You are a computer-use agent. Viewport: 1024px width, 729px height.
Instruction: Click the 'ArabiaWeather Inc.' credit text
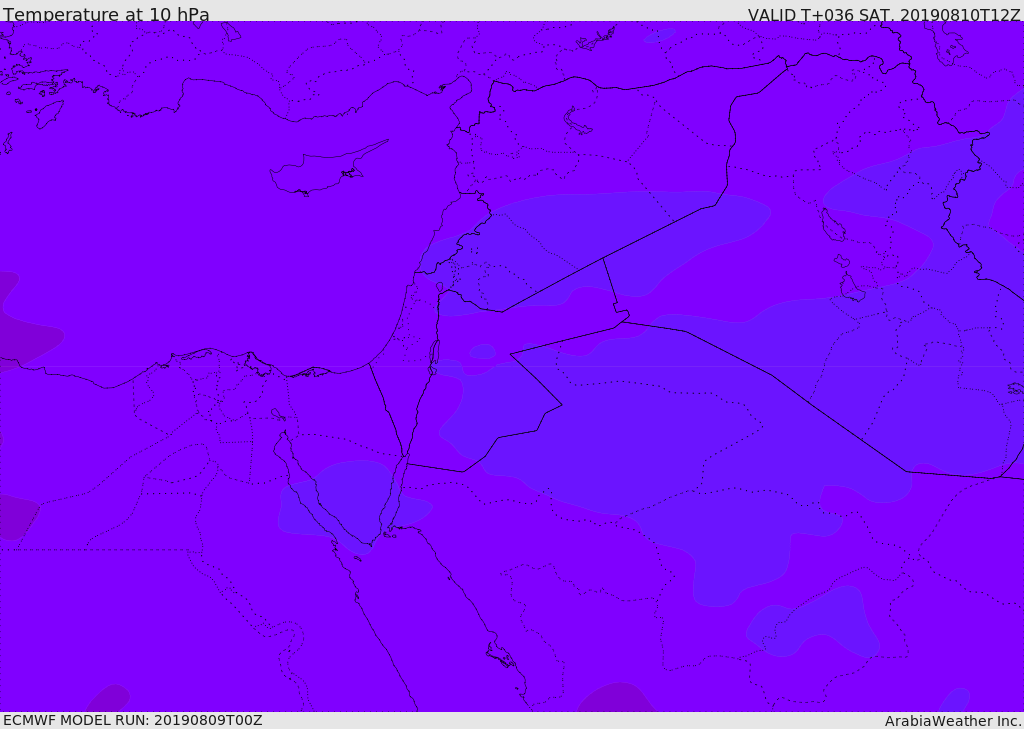[953, 721]
